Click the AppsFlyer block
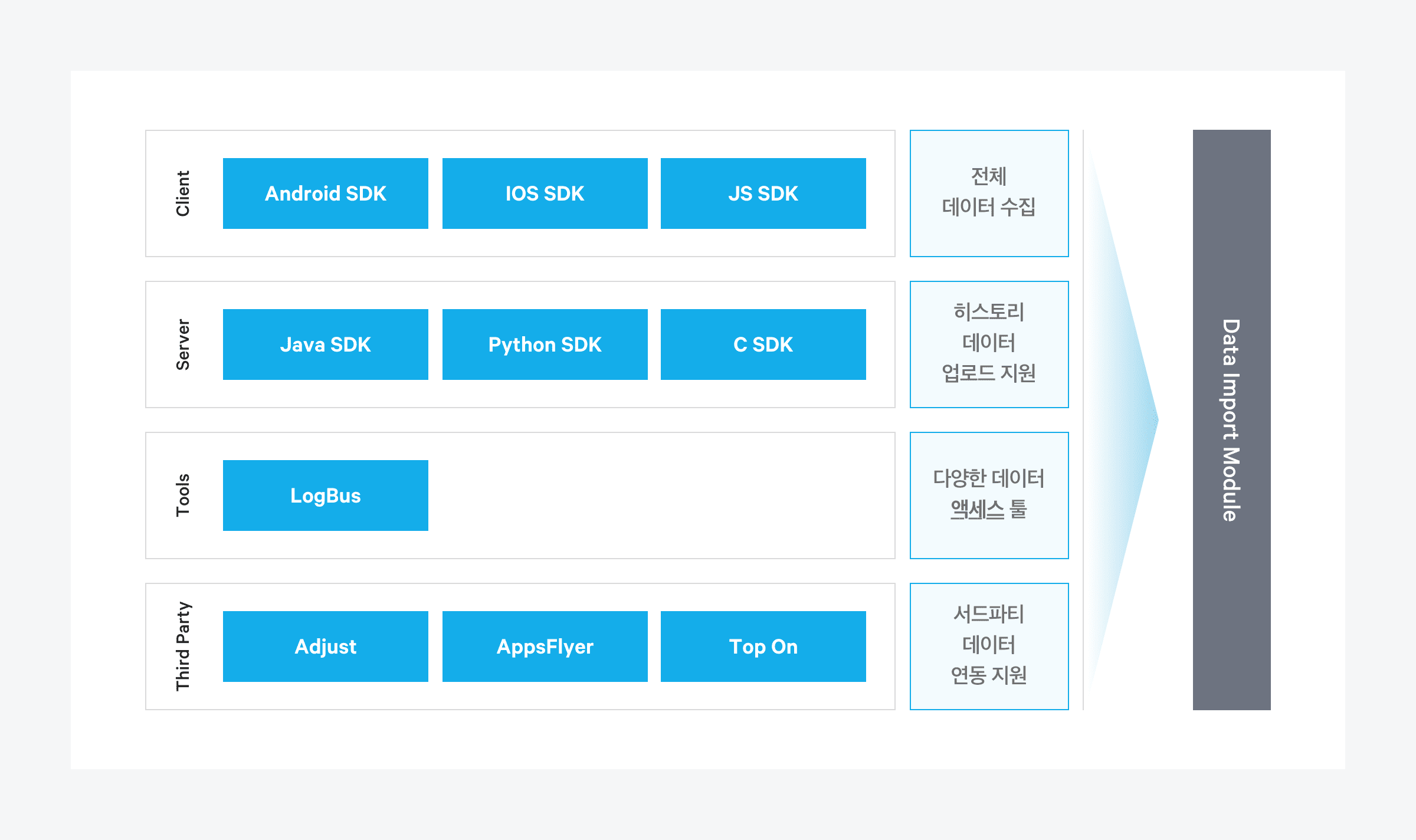Viewport: 1416px width, 840px height. click(545, 647)
